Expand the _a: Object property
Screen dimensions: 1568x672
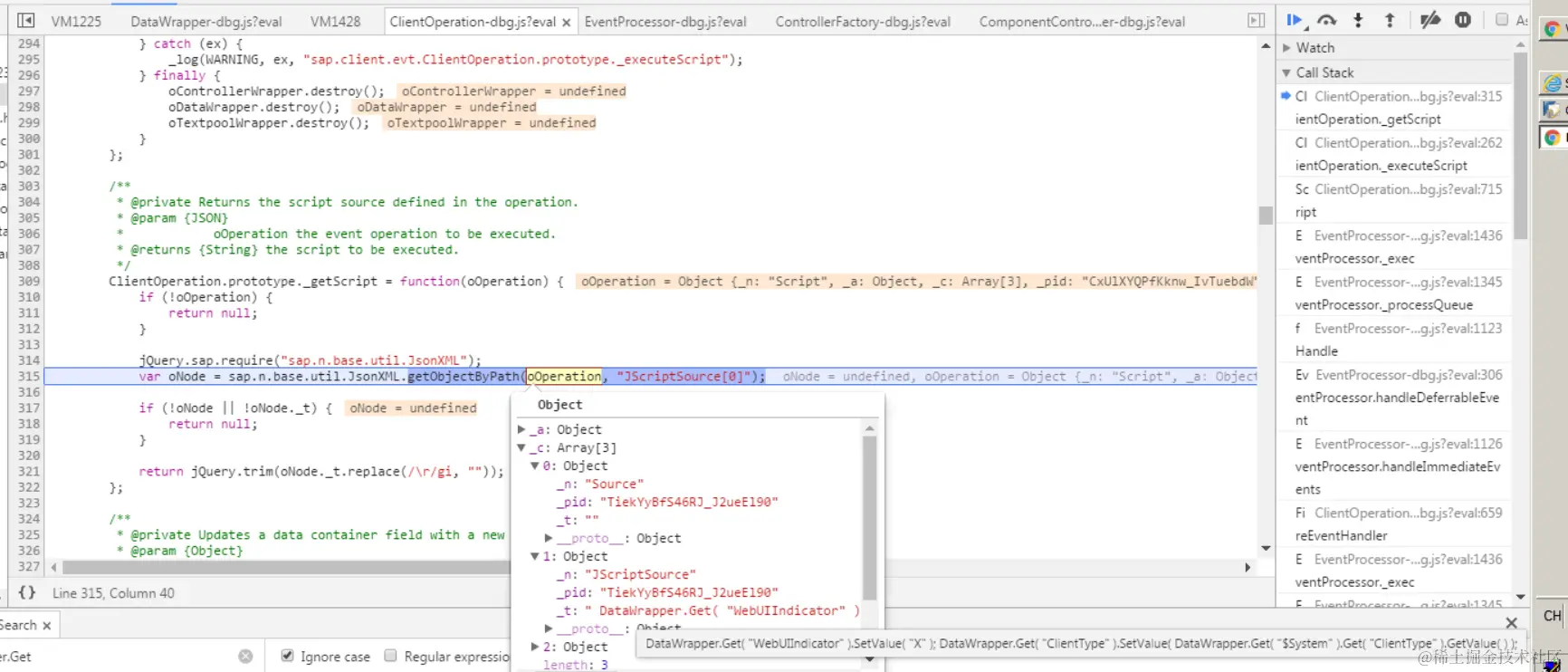[x=521, y=429]
